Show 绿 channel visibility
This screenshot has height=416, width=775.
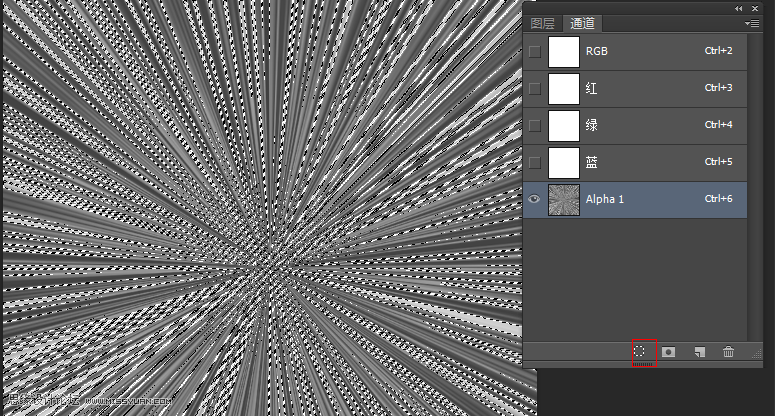click(x=535, y=125)
